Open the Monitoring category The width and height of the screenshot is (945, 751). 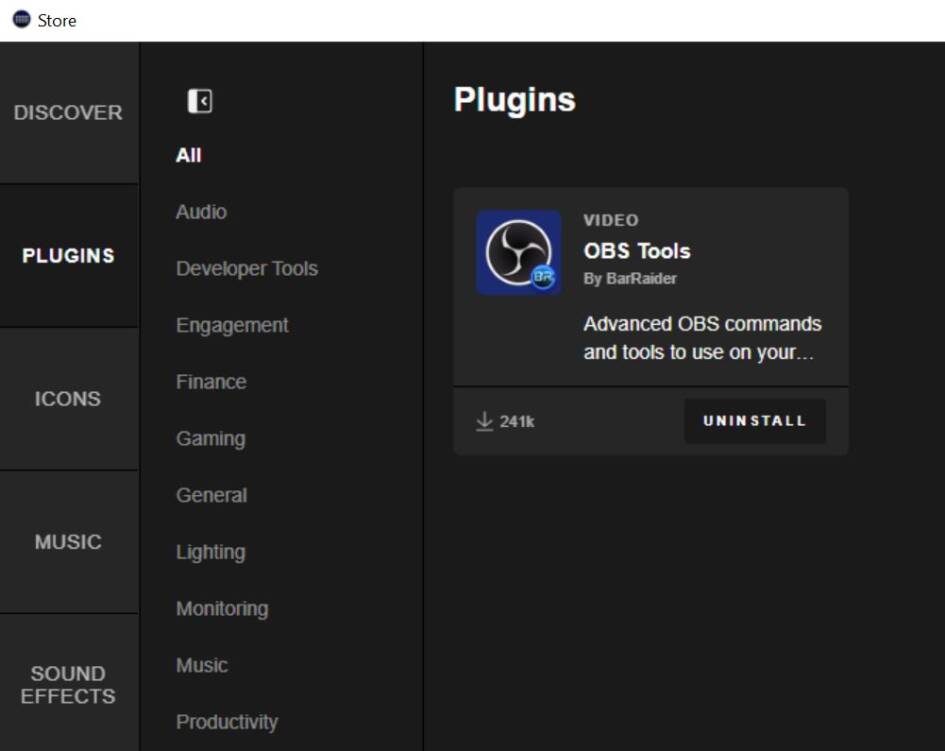pos(222,609)
